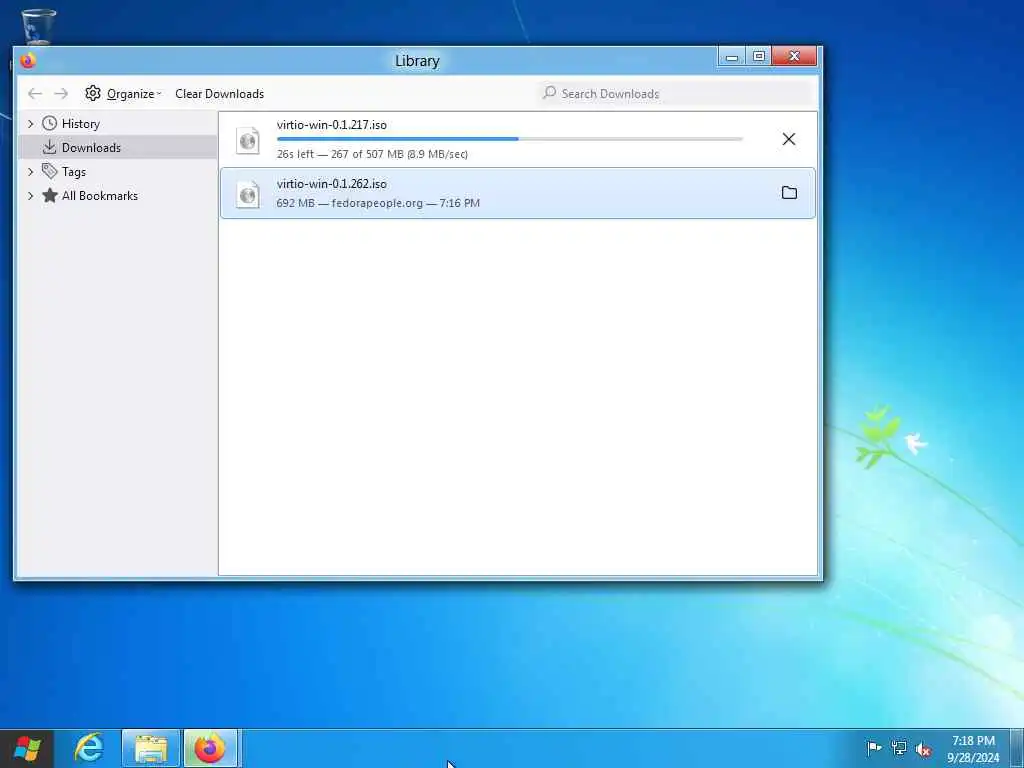This screenshot has height=768, width=1024.
Task: Cancel the virtio-win-0.1.217.iso download
Action: (x=789, y=139)
